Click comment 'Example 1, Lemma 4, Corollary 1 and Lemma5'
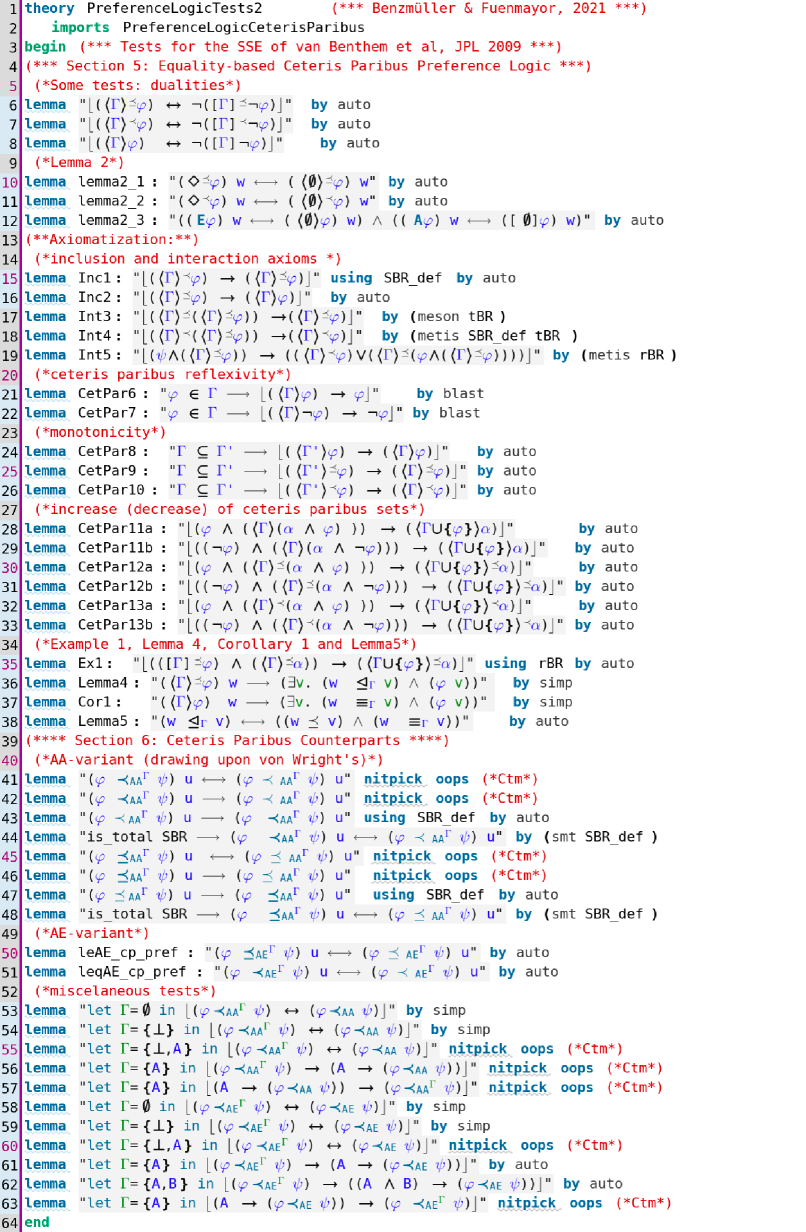 pos(224,643)
